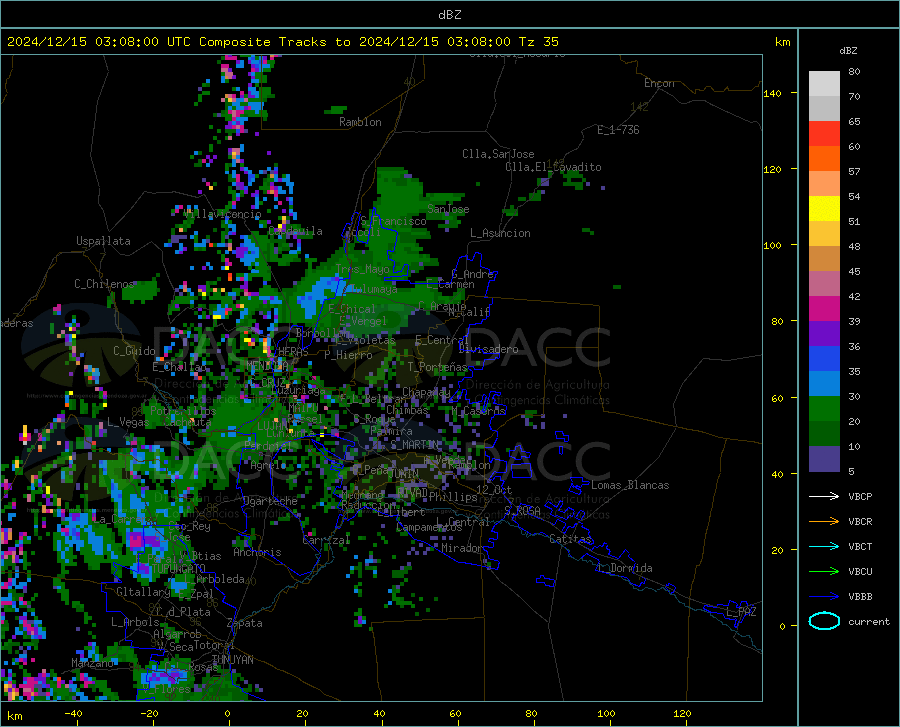Image resolution: width=900 pixels, height=727 pixels.
Task: Select the bright green 20-30 dBZ swatch
Action: [824, 409]
